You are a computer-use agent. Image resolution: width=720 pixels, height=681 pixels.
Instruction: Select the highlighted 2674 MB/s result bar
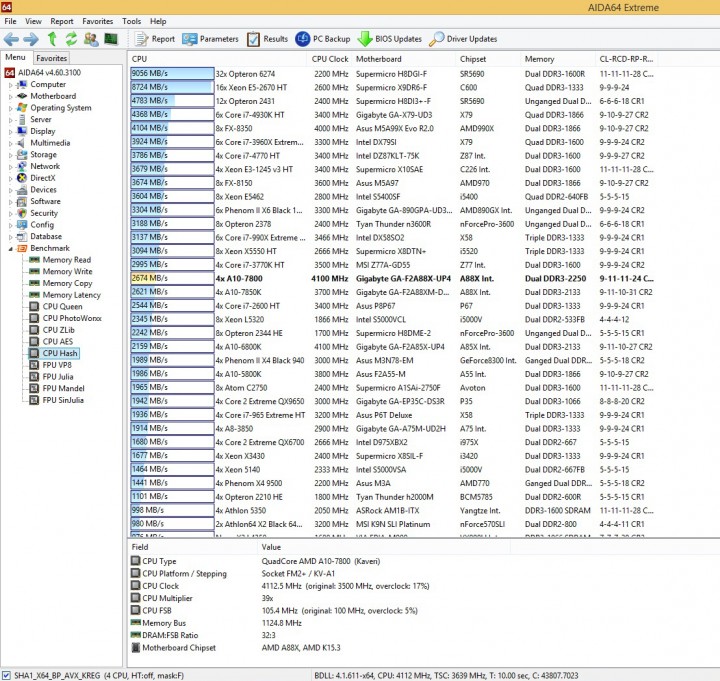click(172, 278)
